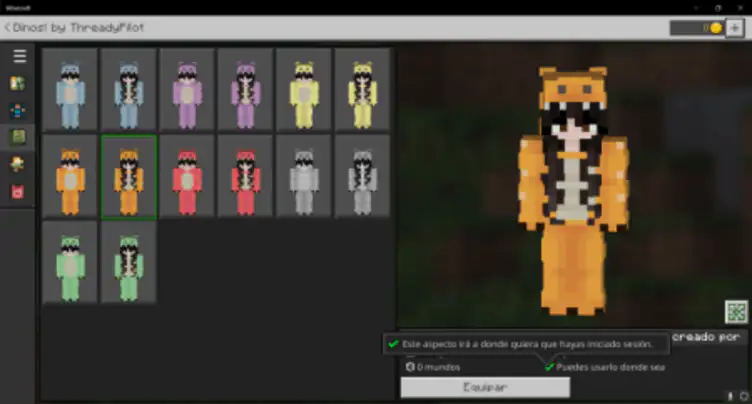
Task: Click the tooltip about aspecto sesión
Action: (x=526, y=344)
